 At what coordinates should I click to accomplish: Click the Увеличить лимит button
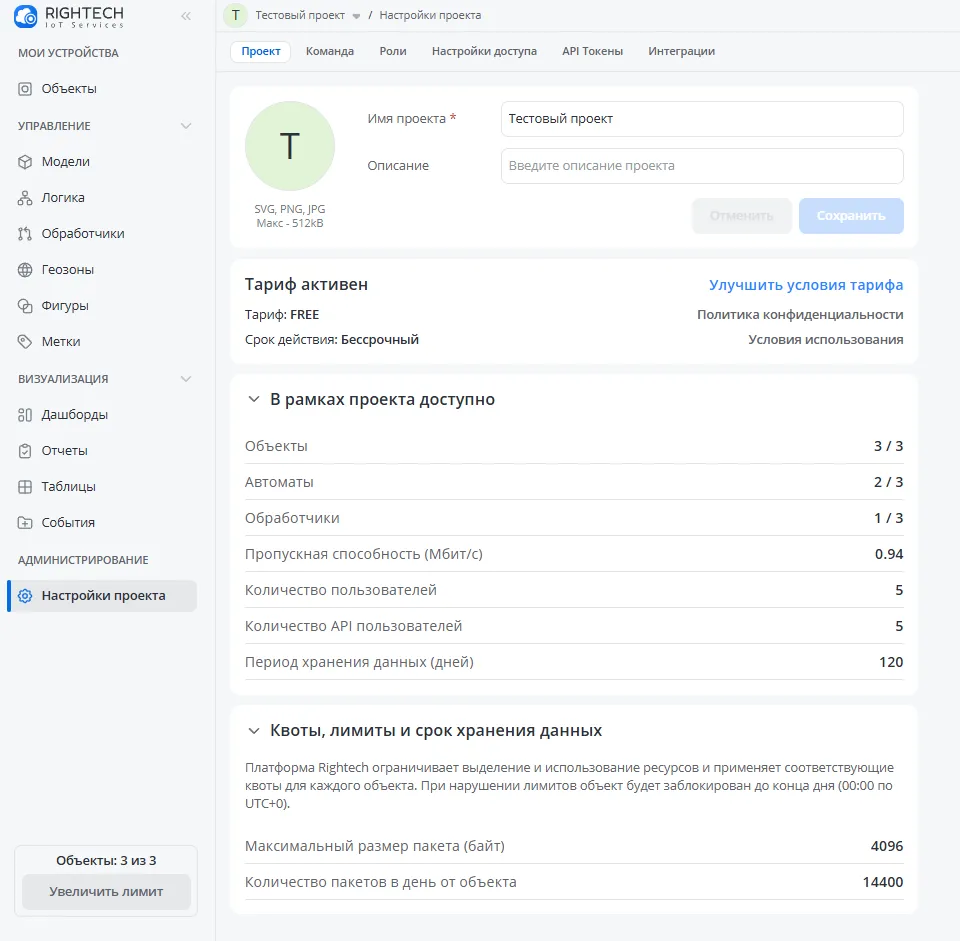106,892
